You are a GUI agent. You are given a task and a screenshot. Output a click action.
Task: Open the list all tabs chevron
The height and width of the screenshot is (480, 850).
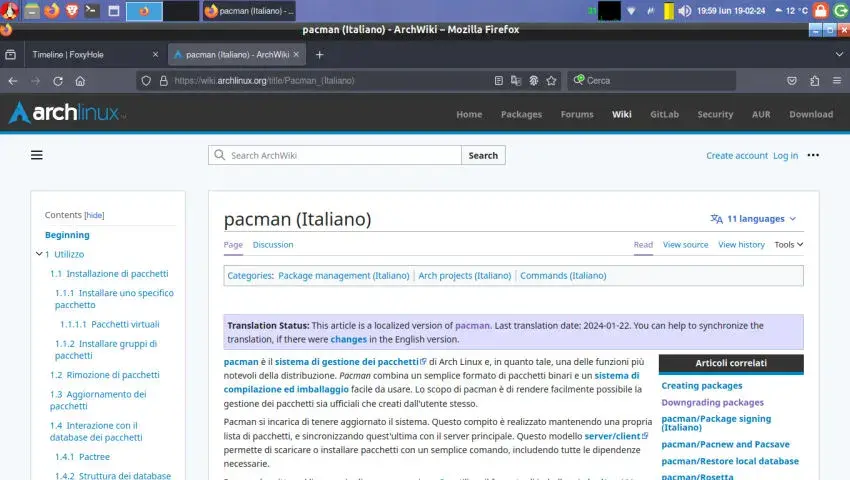coord(839,55)
